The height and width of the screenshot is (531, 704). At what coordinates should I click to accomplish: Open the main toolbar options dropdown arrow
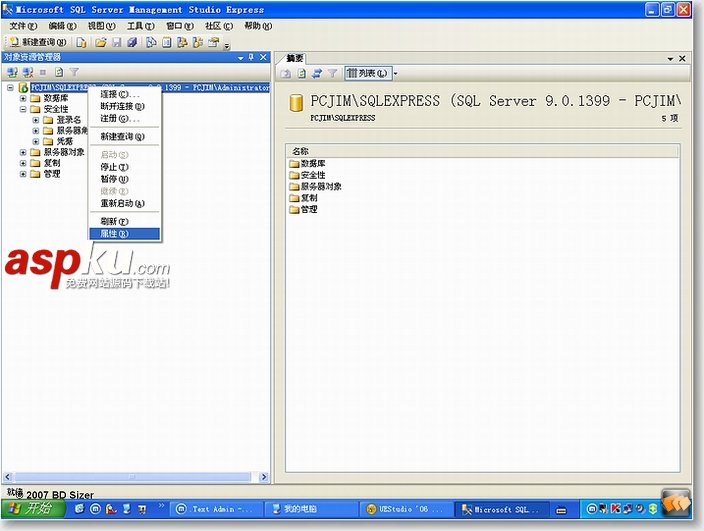click(x=227, y=45)
